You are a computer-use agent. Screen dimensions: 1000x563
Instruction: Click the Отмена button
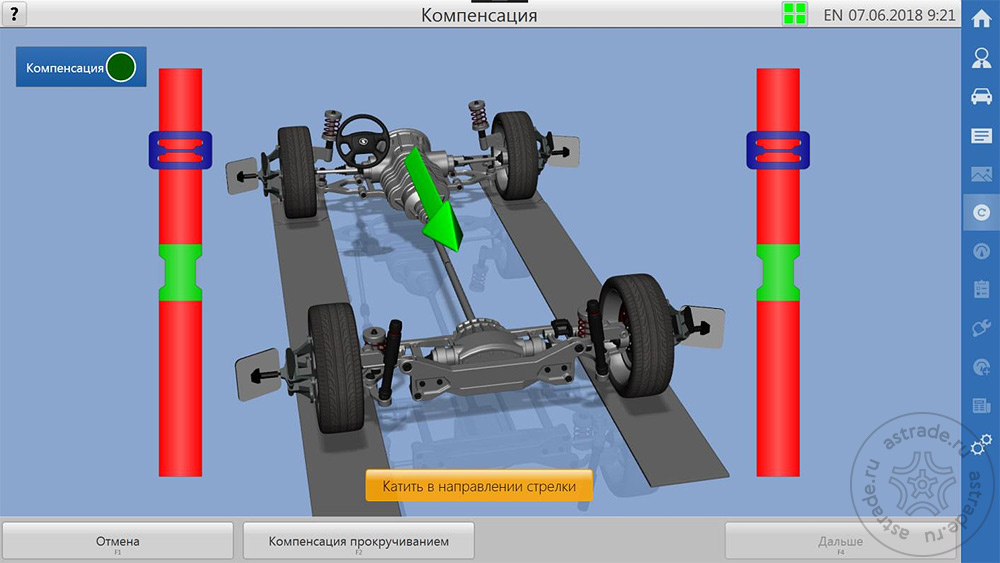pos(117,541)
